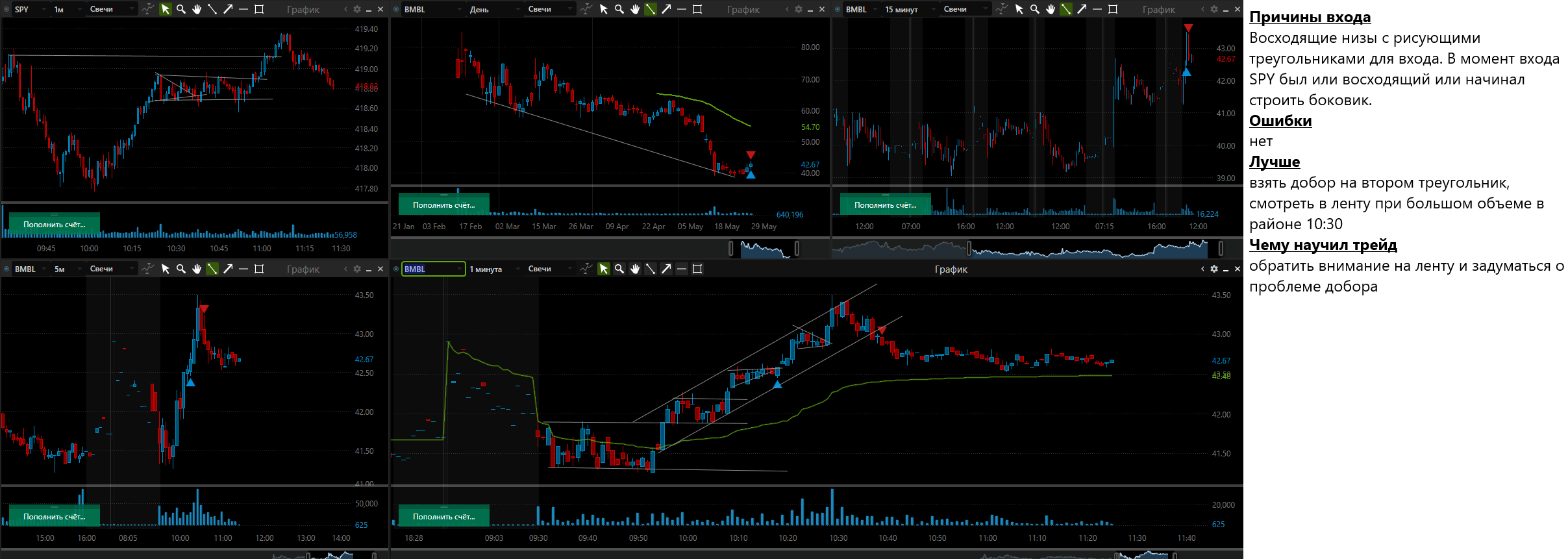The image size is (1568, 559).
Task: Click Пополнить счёт in BMBL 15 минут chart
Action: (885, 205)
